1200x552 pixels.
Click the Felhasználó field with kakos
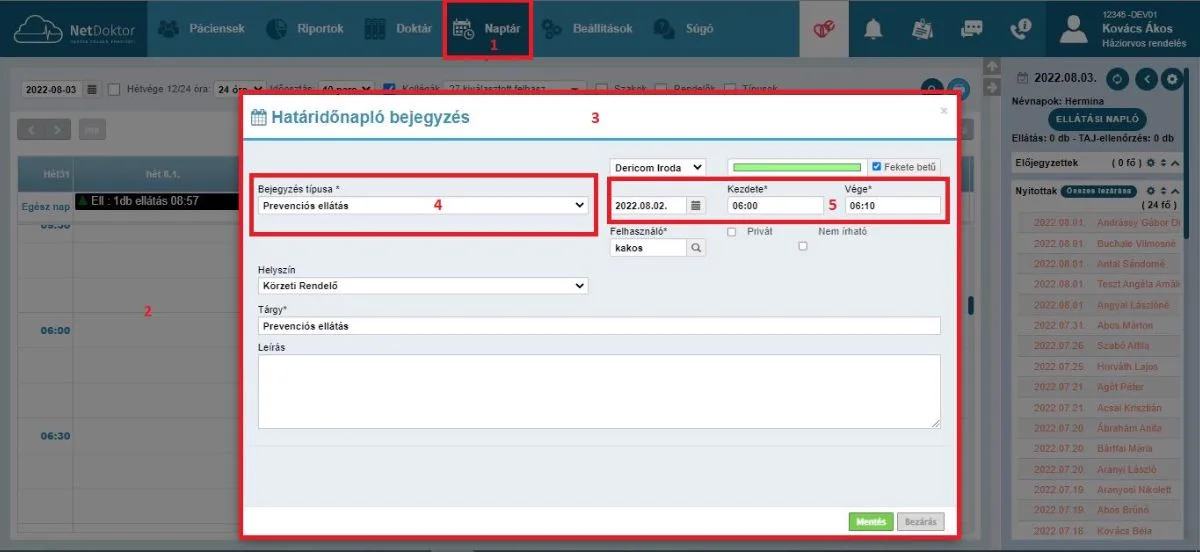649,247
